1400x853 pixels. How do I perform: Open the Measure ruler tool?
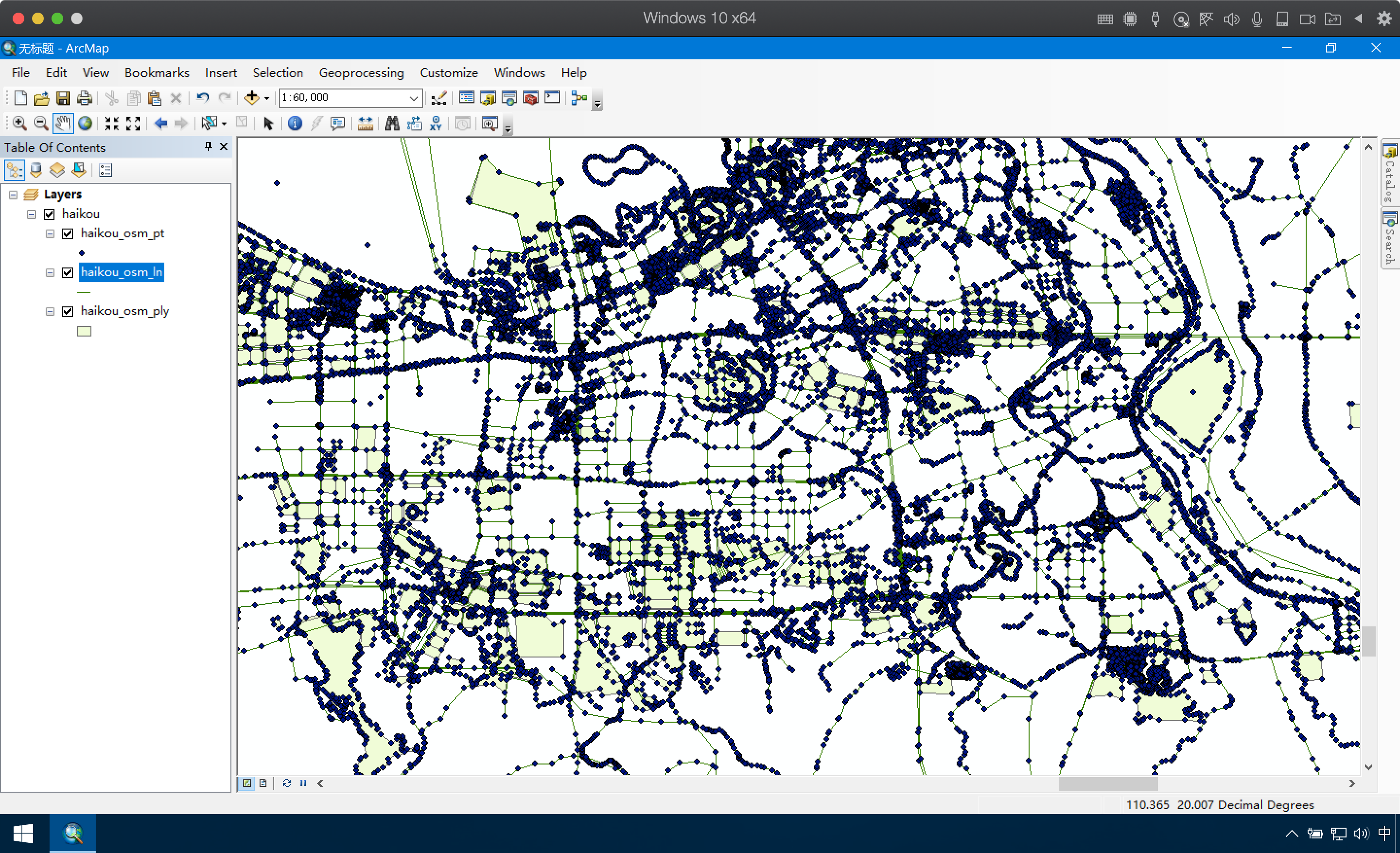point(365,124)
